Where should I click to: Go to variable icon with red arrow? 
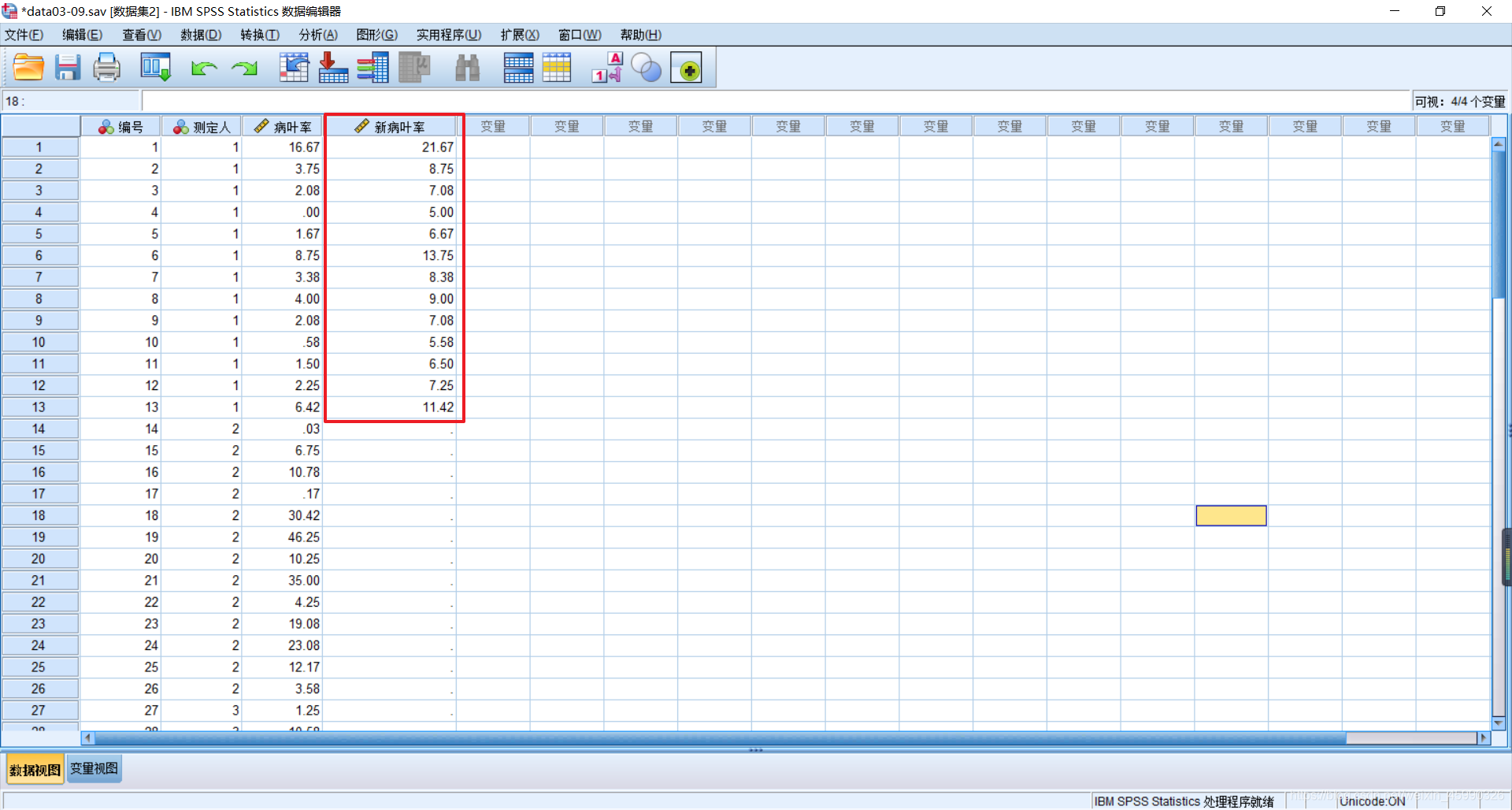333,68
